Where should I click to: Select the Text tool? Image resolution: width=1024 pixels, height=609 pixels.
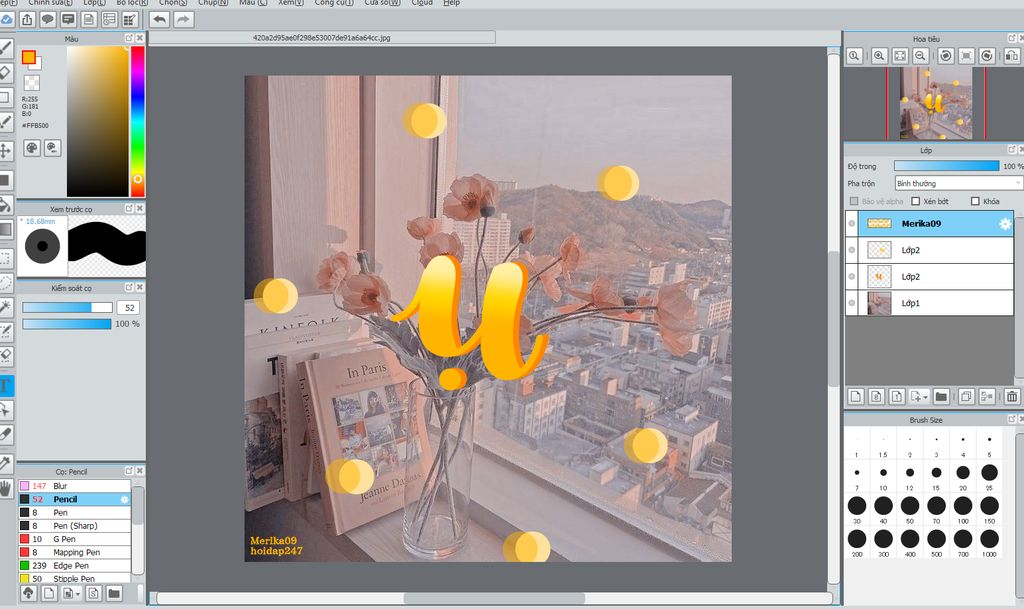tap(5, 385)
